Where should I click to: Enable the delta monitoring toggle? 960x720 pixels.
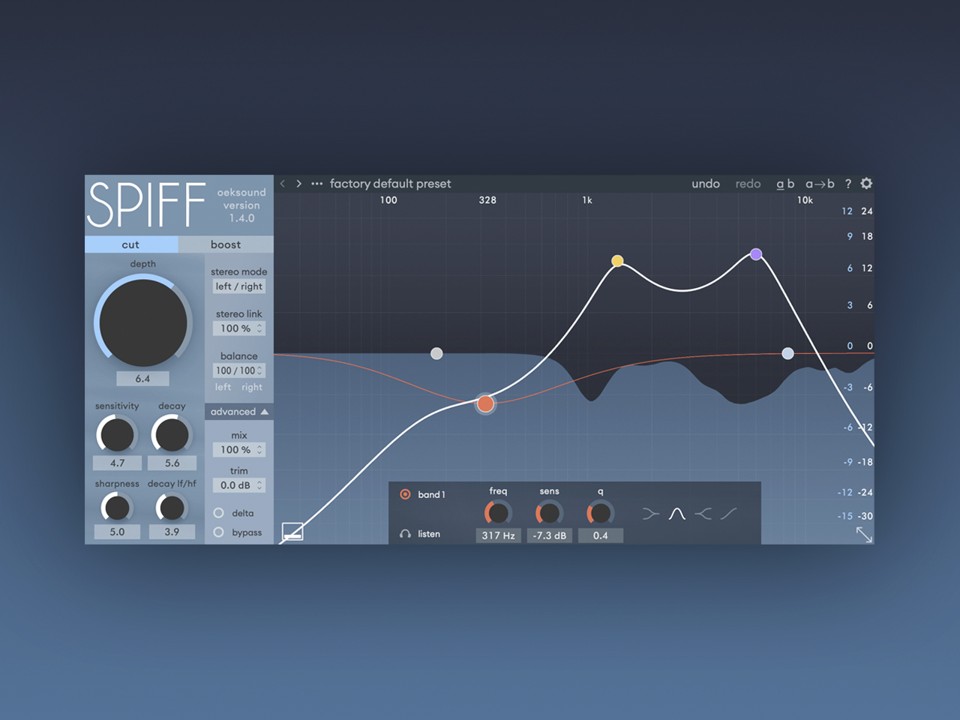pos(217,513)
